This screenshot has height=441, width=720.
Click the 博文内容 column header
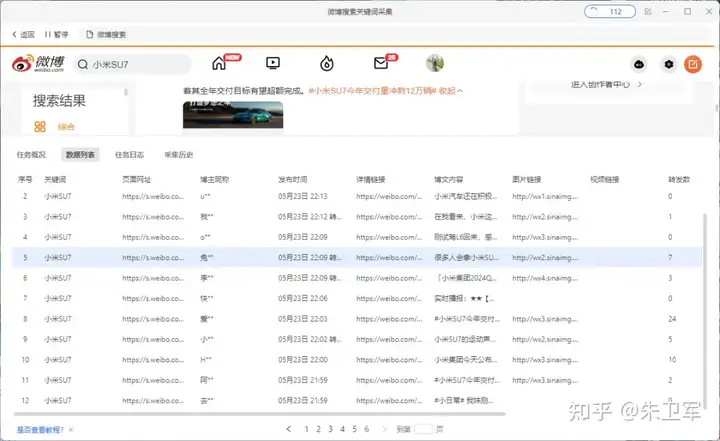[x=449, y=179]
